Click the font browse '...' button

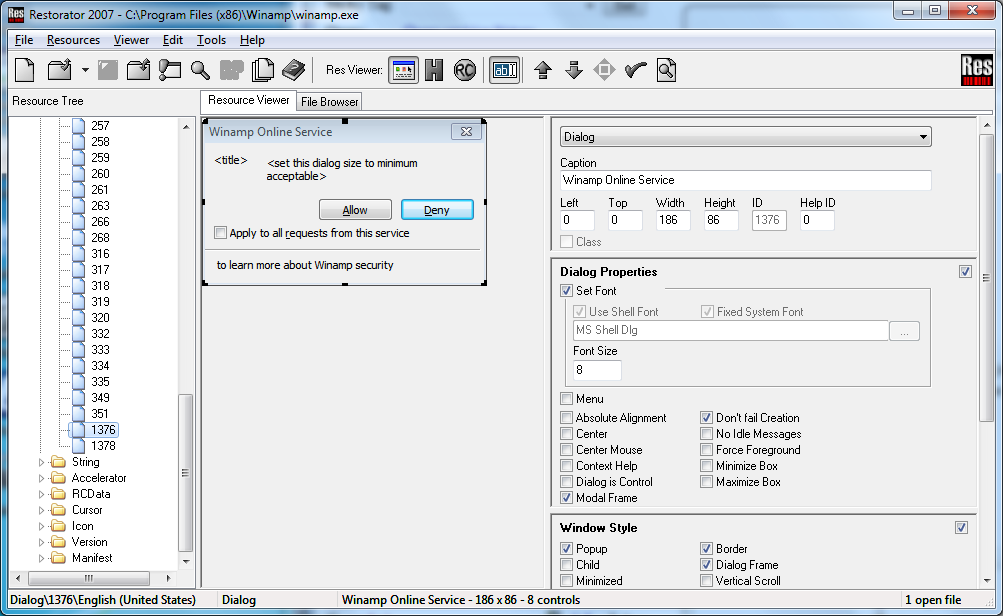pyautogui.click(x=904, y=331)
